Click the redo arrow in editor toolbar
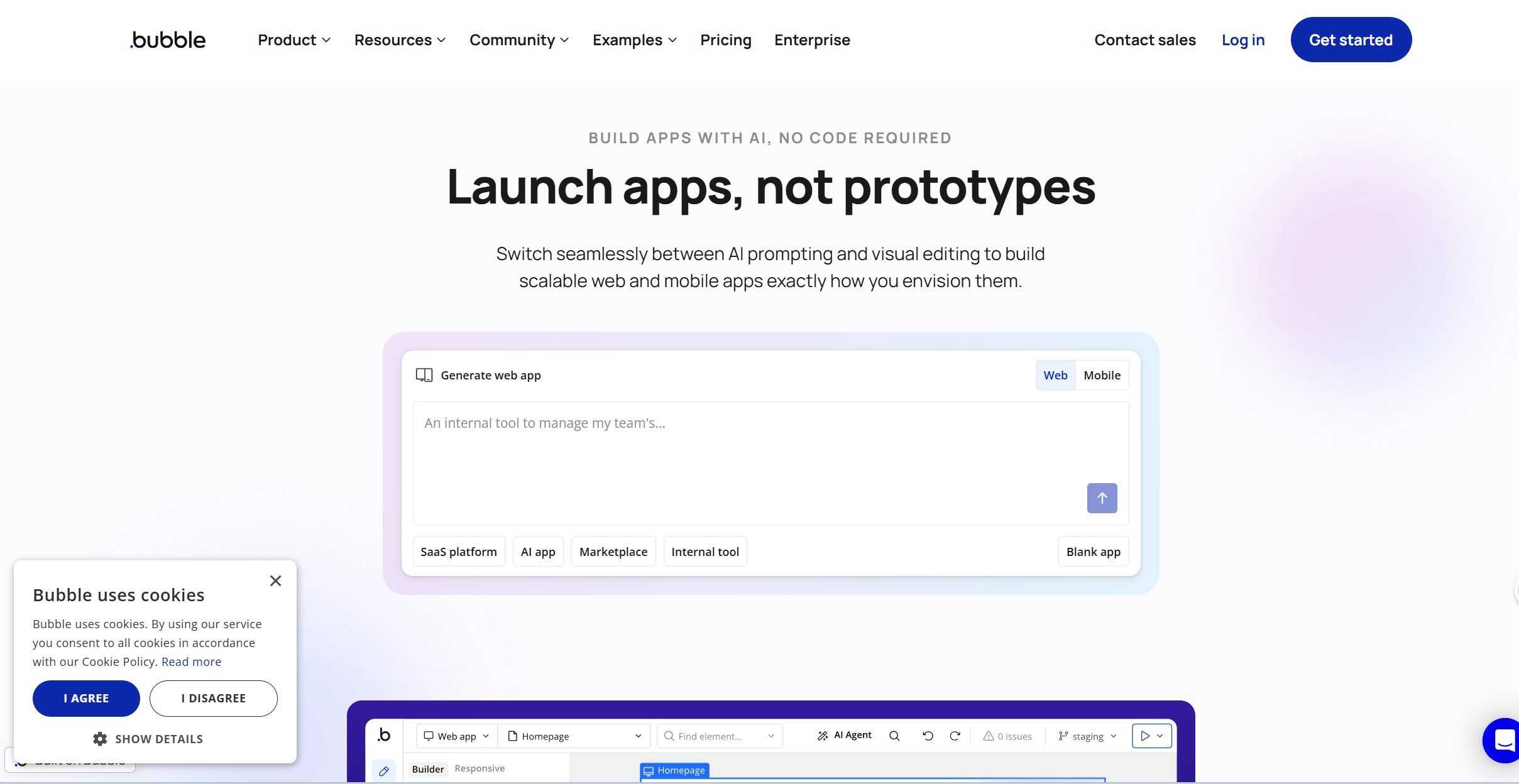The width and height of the screenshot is (1519, 784). coord(955,736)
